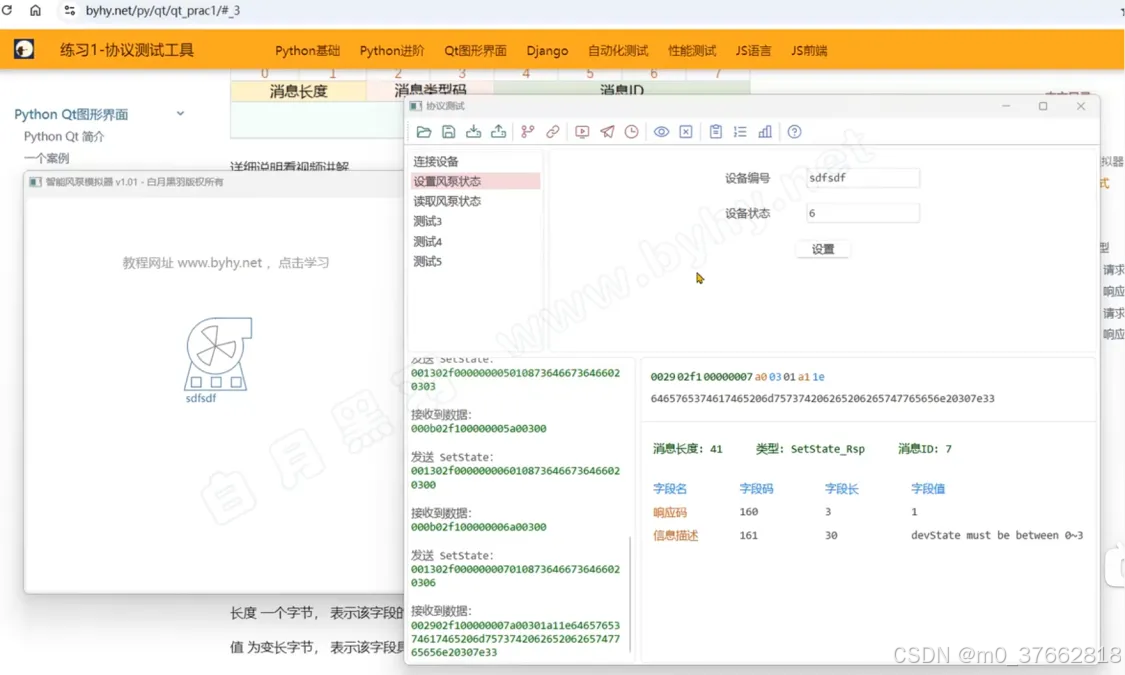The image size is (1125, 675).
Task: Click the browser home button
Action: [x=35, y=10]
